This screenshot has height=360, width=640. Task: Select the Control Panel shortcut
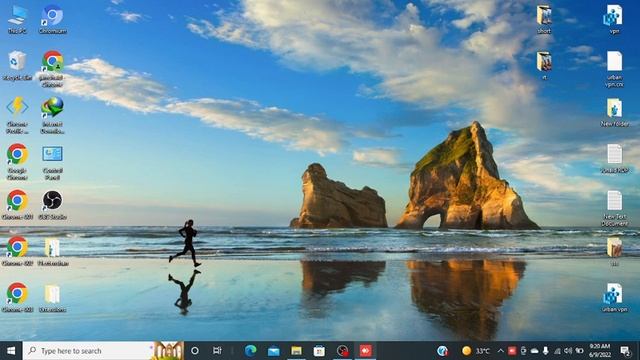click(52, 162)
